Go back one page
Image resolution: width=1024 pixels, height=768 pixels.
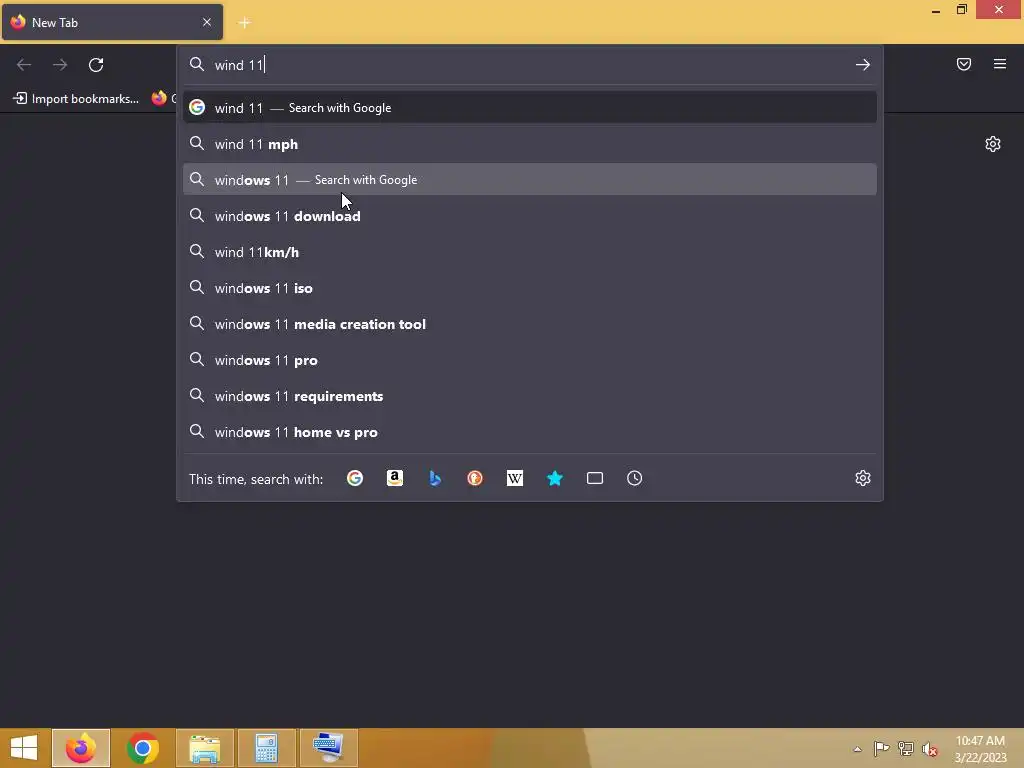click(24, 65)
